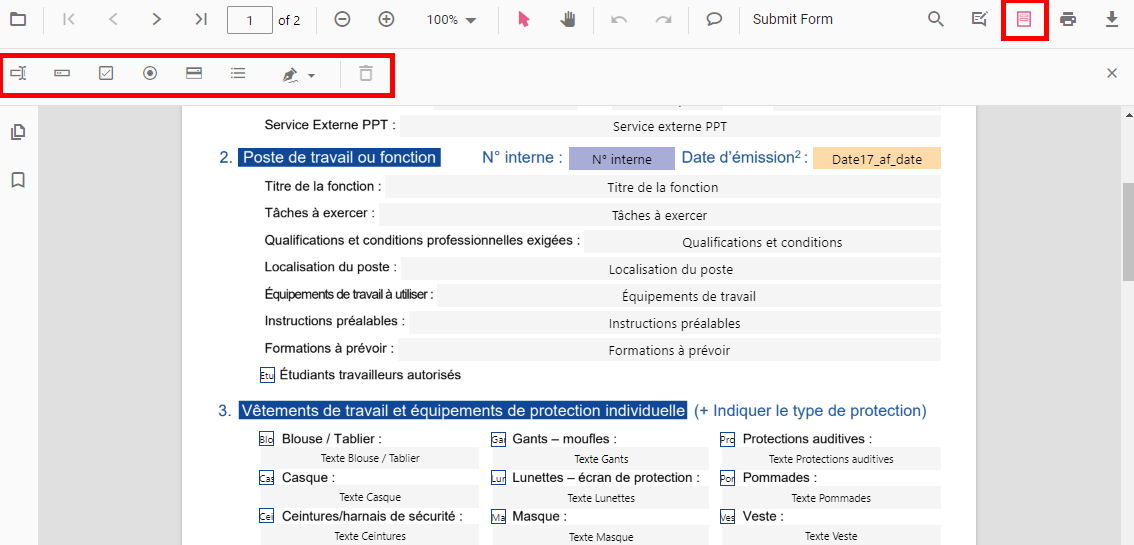Viewport: 1134px width, 545px height.
Task: Click the page number input box
Action: 250,20
